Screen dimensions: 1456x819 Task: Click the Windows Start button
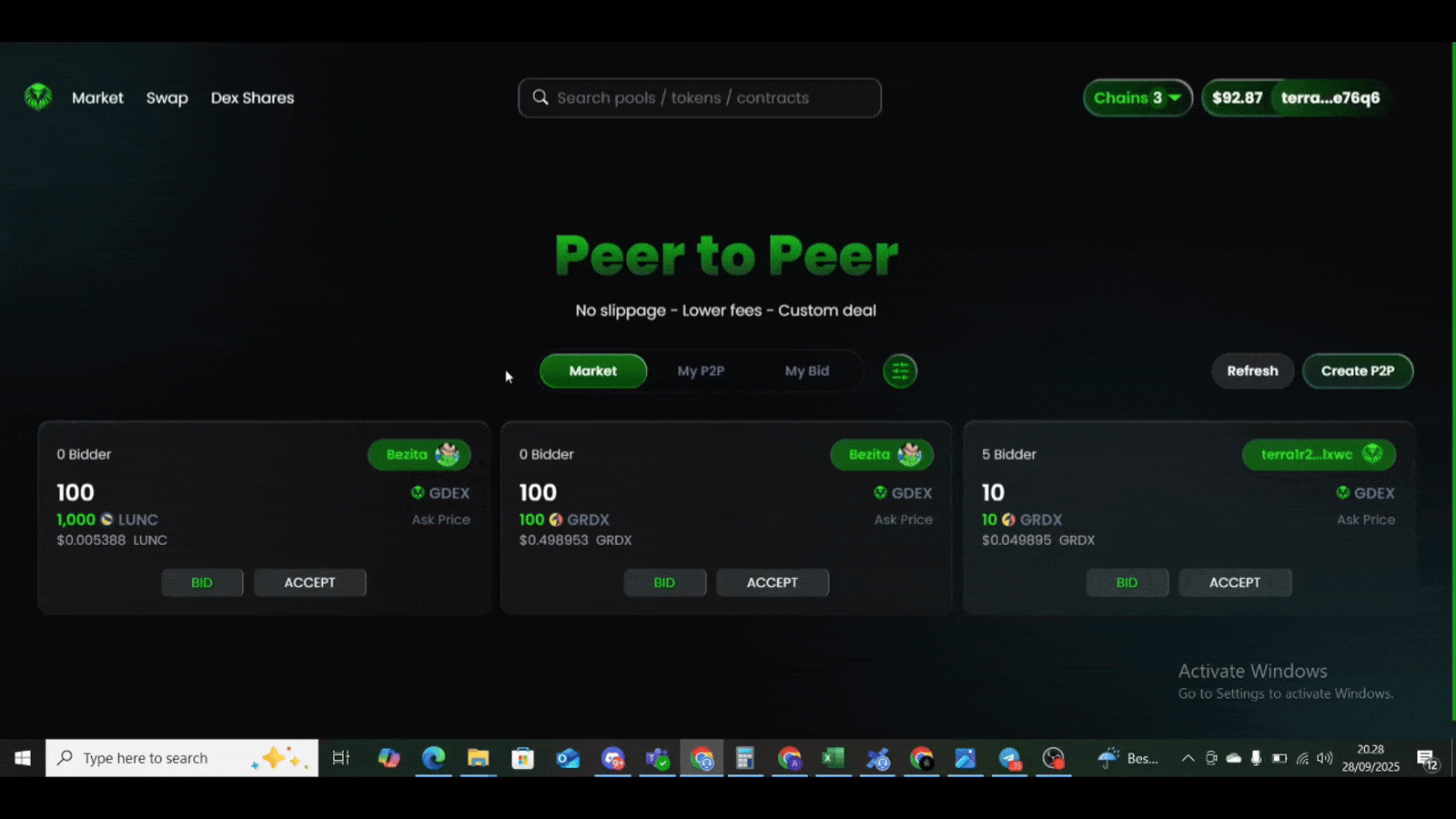23,758
